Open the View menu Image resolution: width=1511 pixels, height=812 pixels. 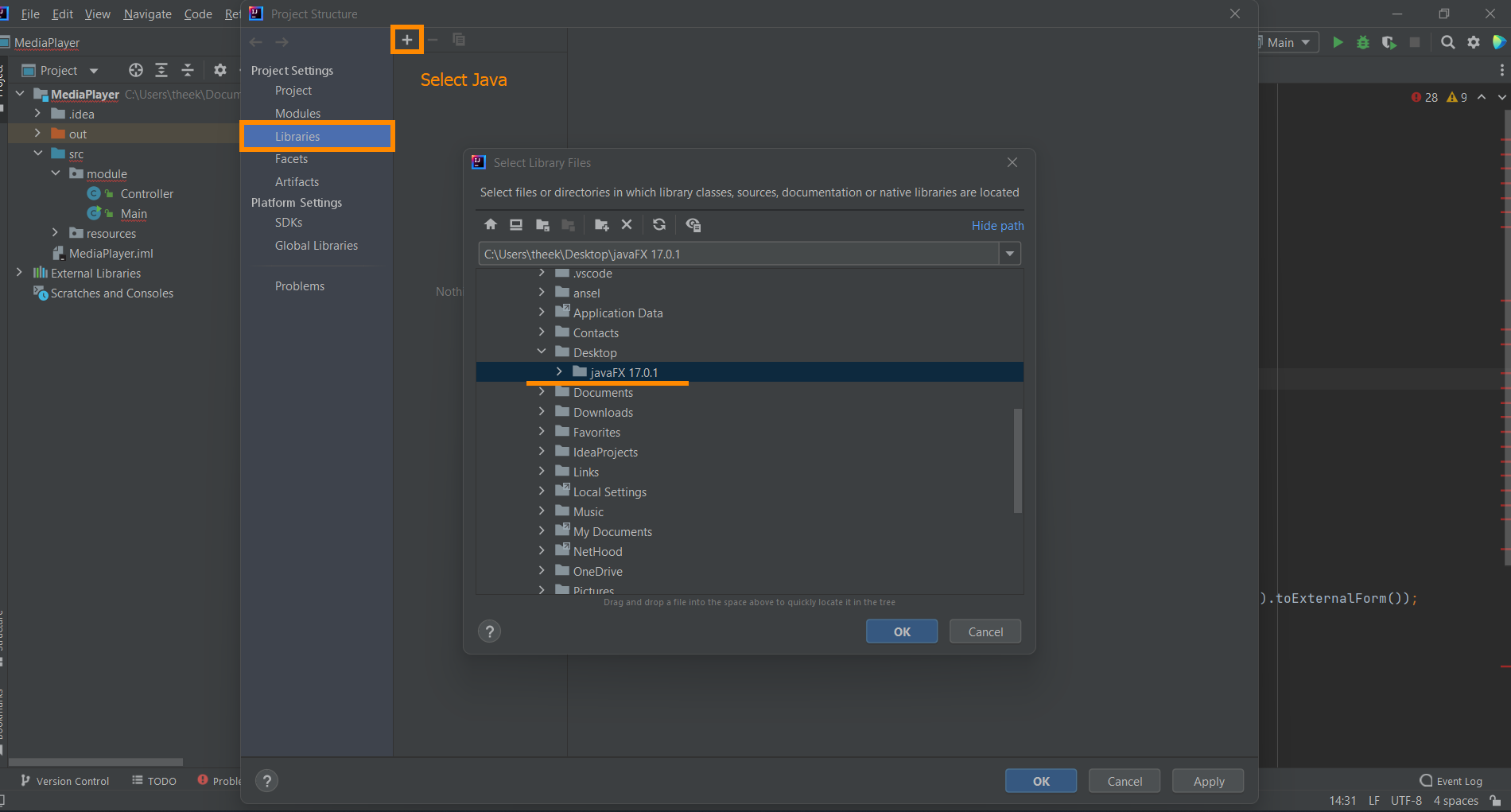pos(98,14)
